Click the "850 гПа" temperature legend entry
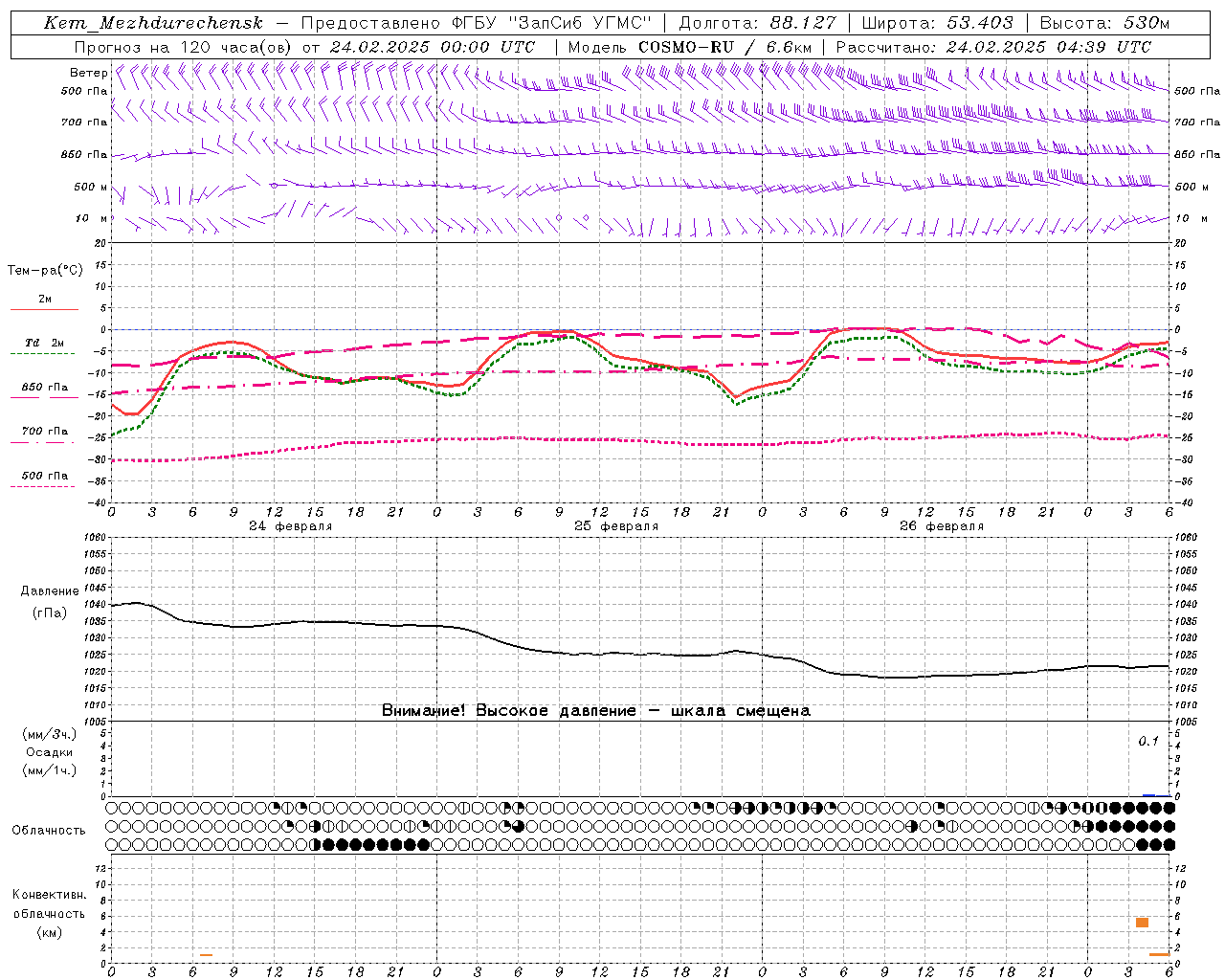The width and height of the screenshot is (1225, 980). (x=44, y=388)
